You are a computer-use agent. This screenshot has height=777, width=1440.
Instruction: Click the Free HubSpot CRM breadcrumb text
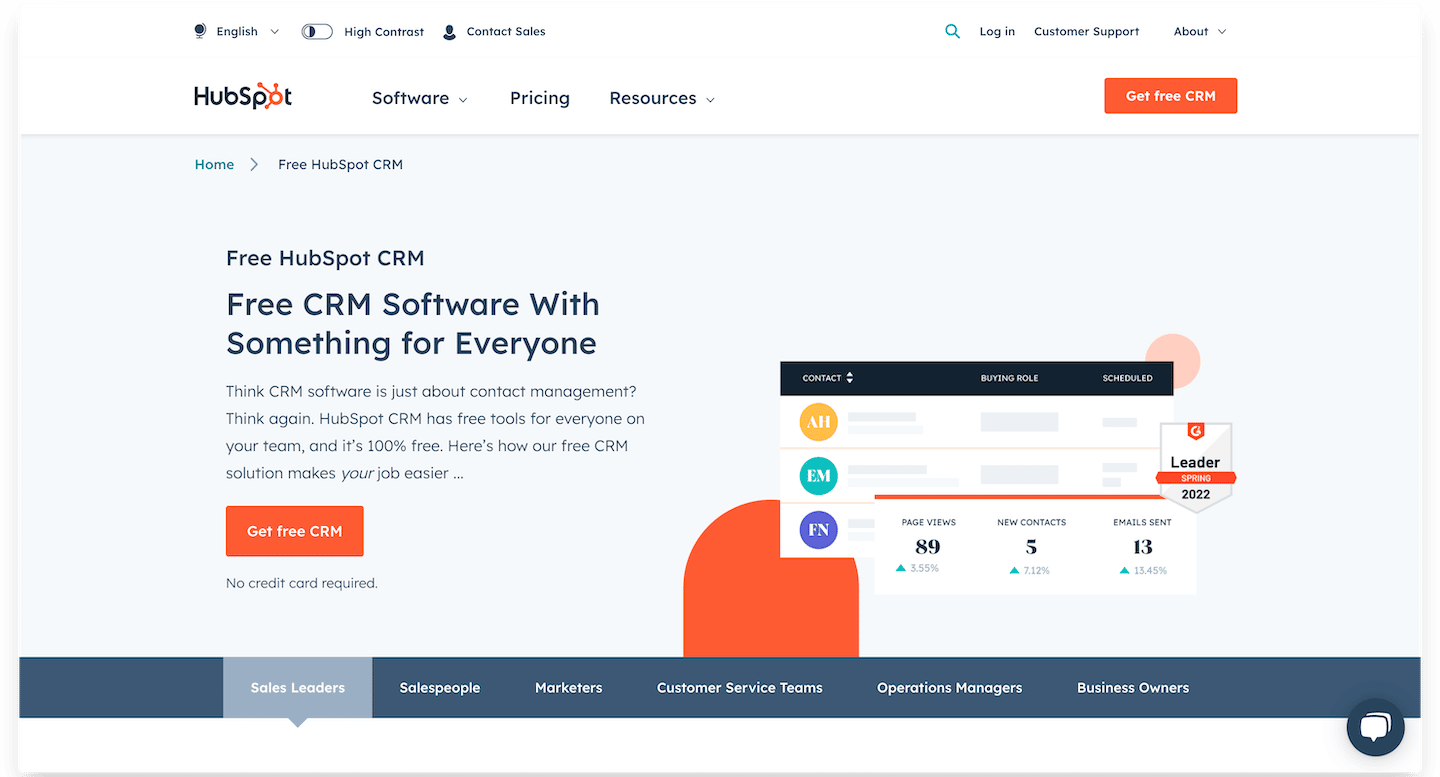tap(340, 164)
